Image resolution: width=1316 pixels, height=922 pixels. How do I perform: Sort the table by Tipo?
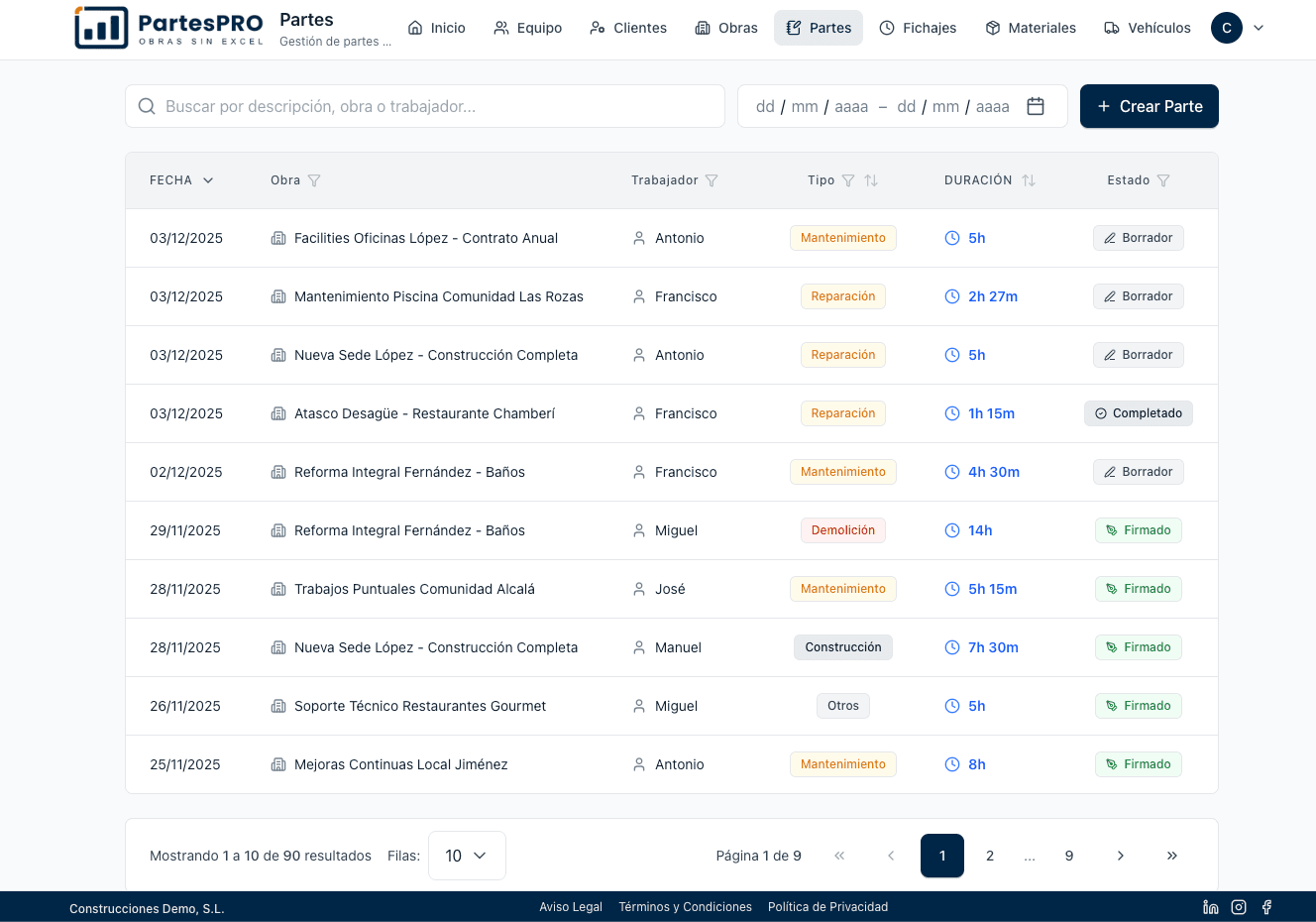pos(871,180)
